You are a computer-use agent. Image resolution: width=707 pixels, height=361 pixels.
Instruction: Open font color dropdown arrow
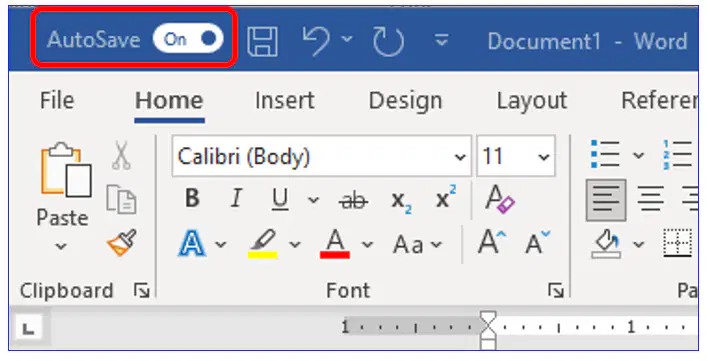pyautogui.click(x=367, y=244)
